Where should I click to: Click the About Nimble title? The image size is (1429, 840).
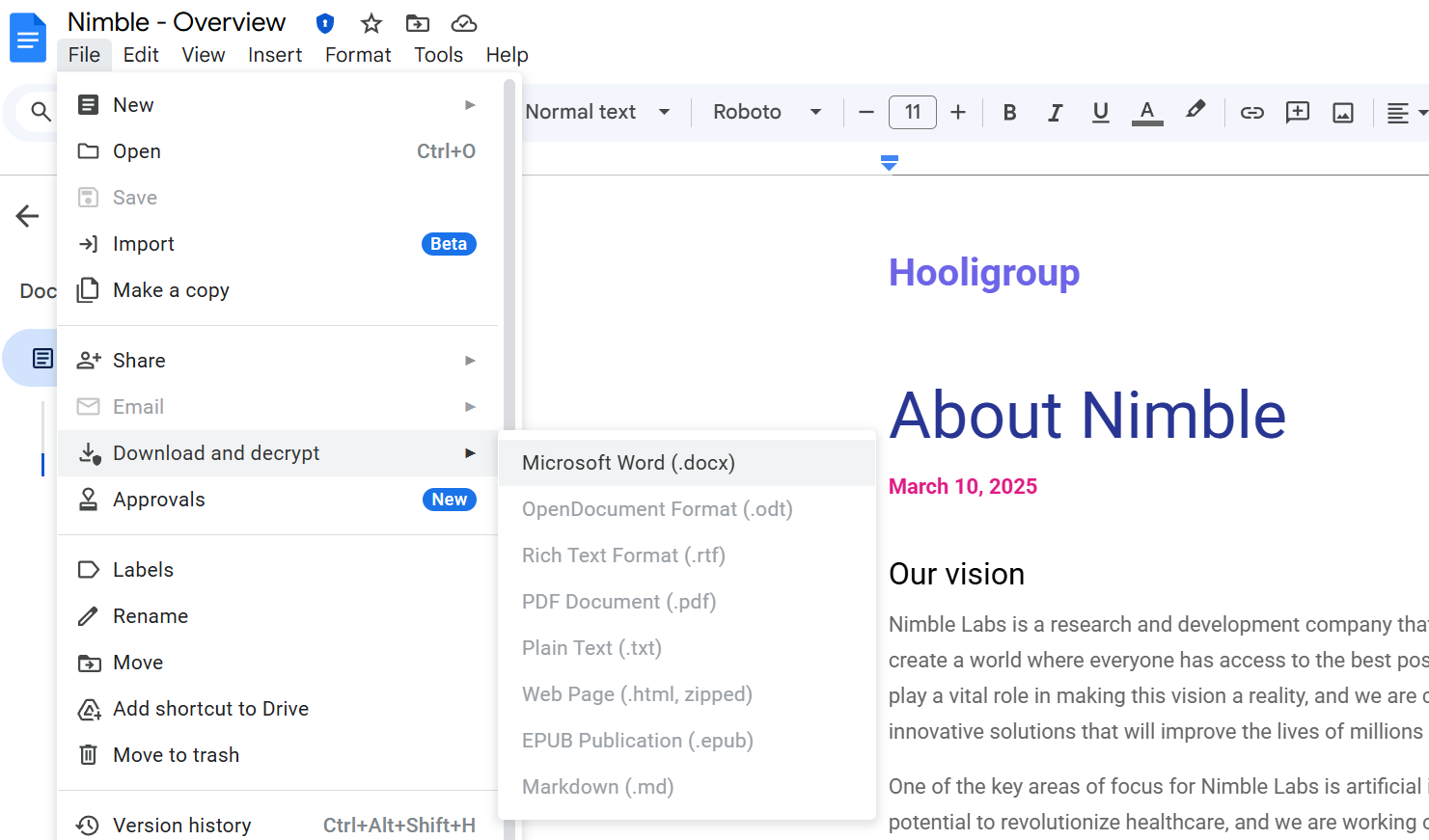[1087, 416]
